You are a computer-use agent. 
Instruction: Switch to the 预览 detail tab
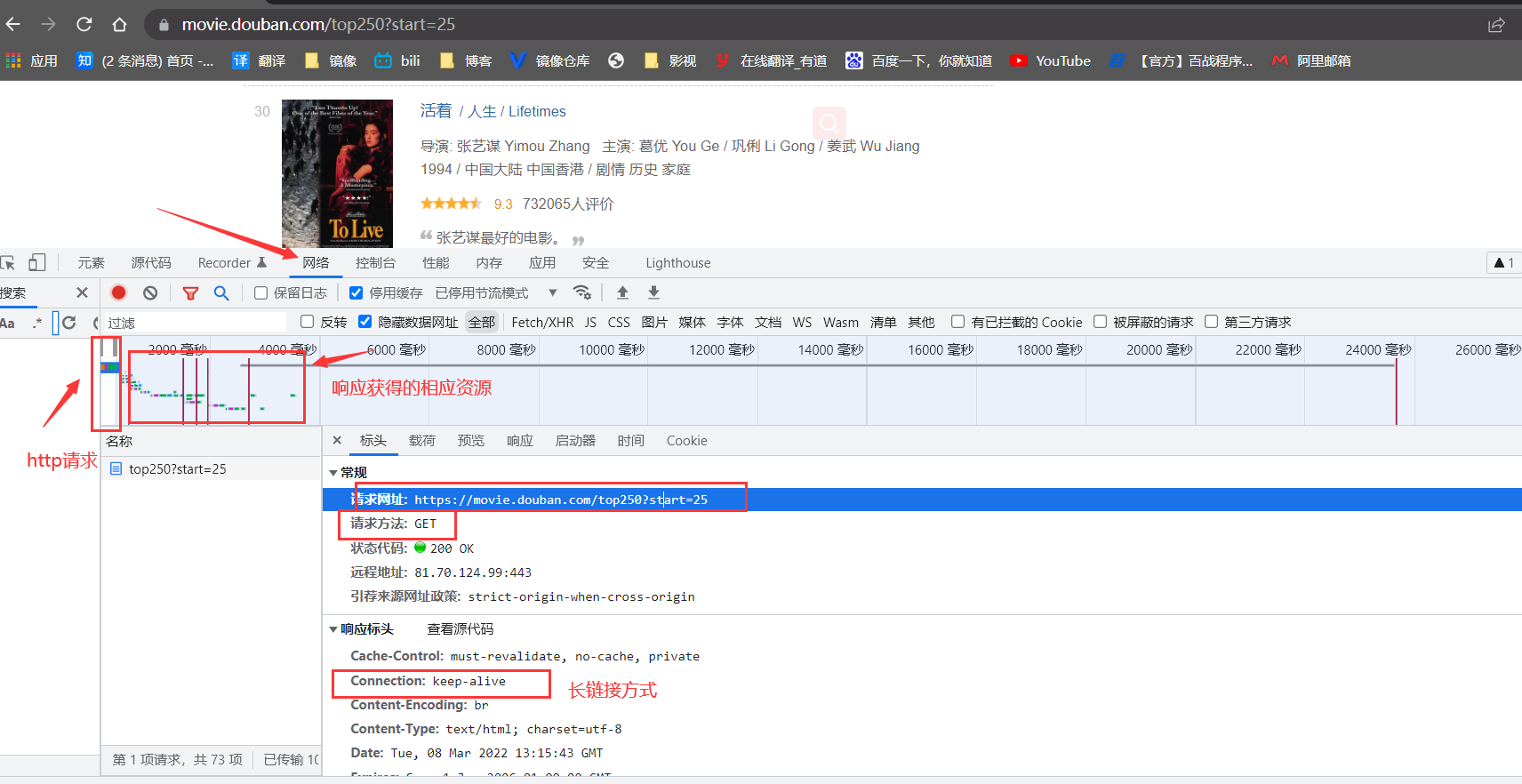pyautogui.click(x=471, y=441)
